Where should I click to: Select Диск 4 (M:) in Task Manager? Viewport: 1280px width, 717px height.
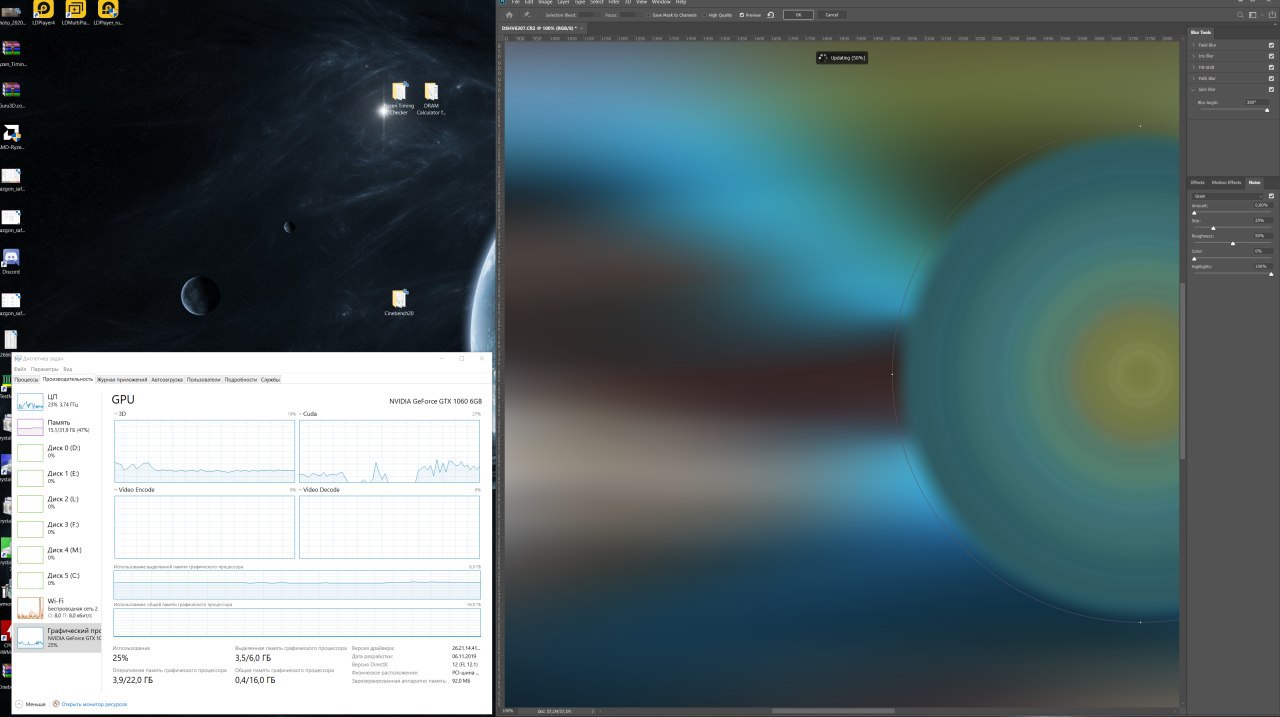coord(57,554)
